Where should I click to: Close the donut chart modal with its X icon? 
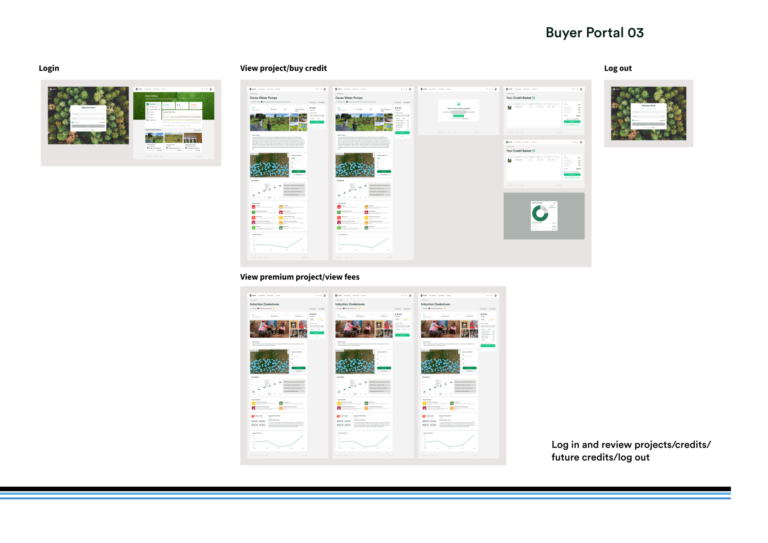coord(554,201)
